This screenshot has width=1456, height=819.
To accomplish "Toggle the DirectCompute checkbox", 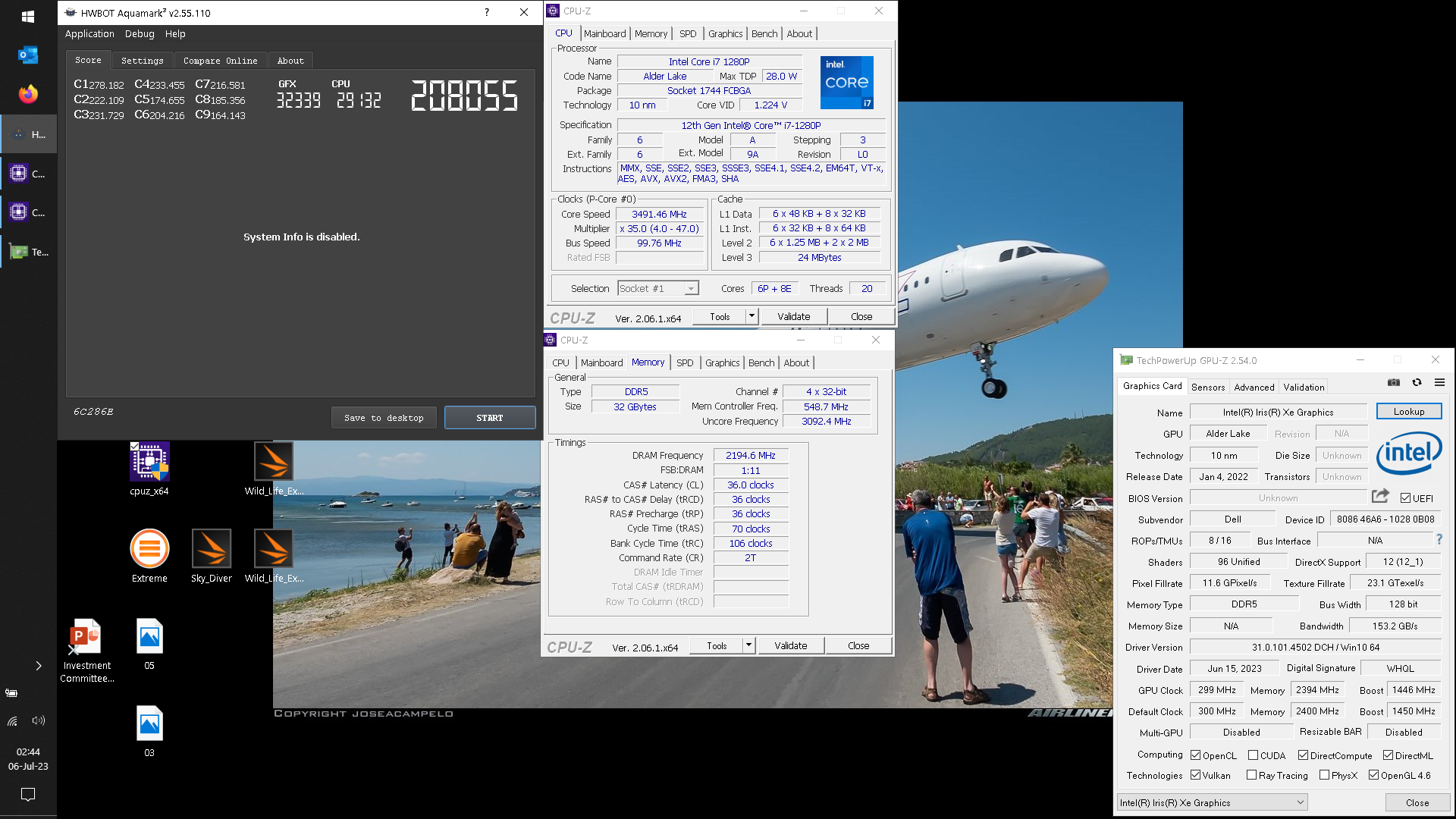I will [1303, 755].
